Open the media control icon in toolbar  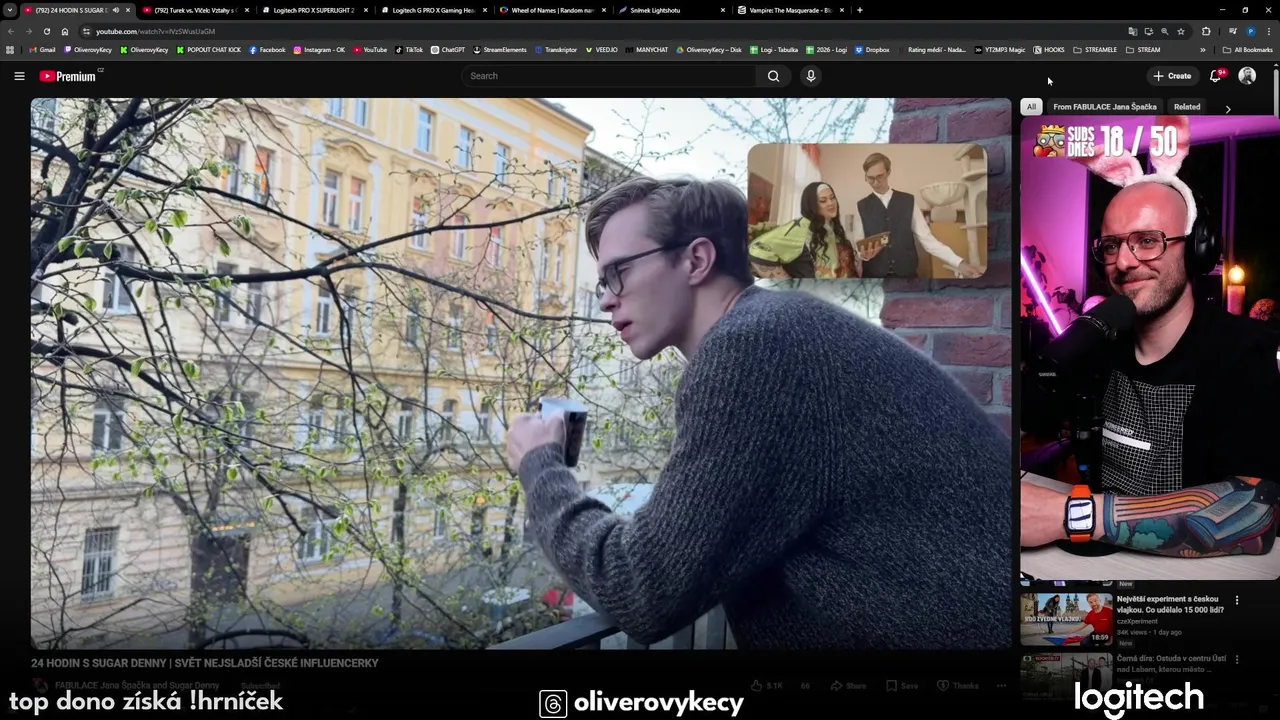coord(1232,31)
